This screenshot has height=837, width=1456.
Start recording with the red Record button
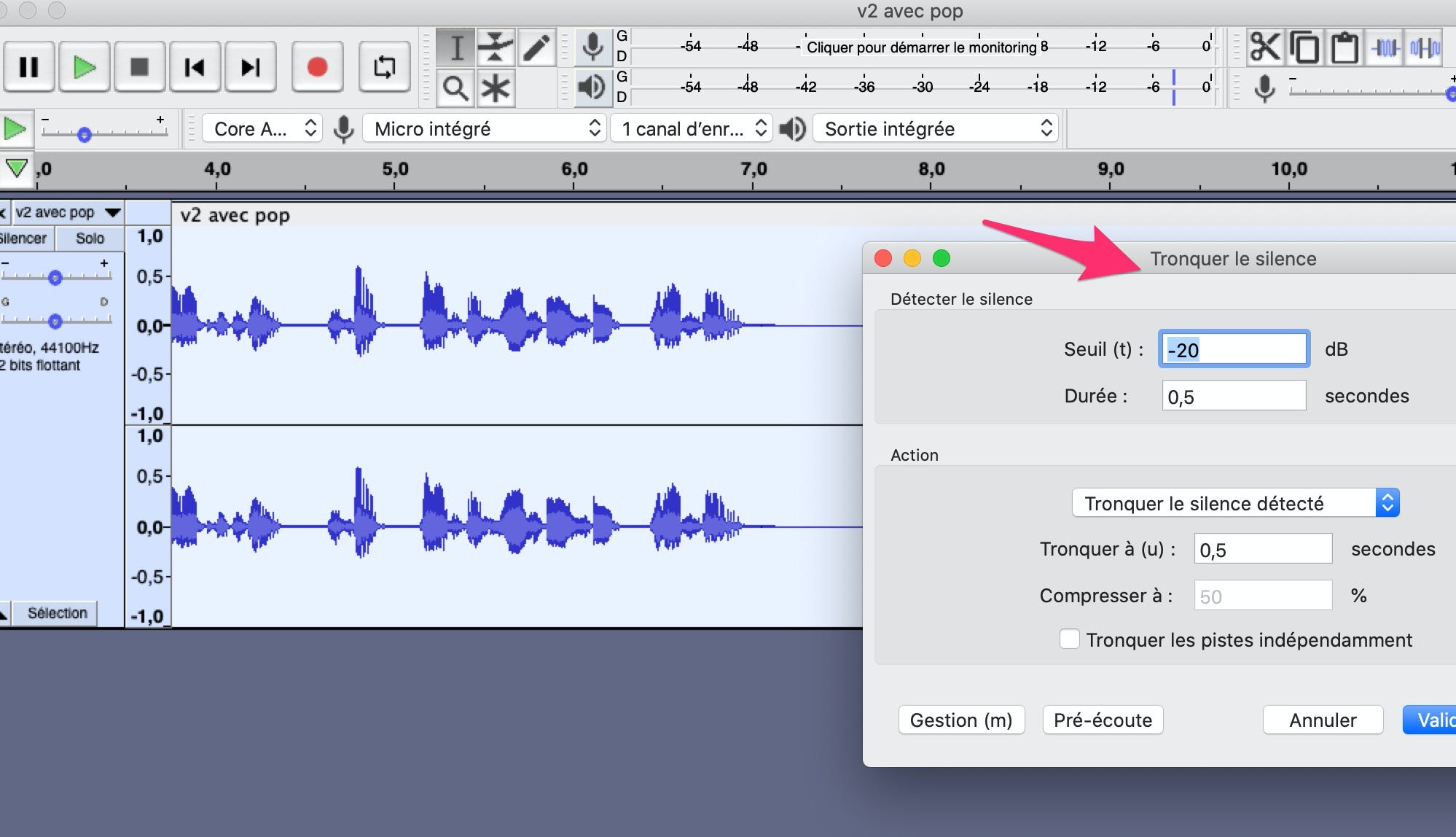click(x=317, y=67)
